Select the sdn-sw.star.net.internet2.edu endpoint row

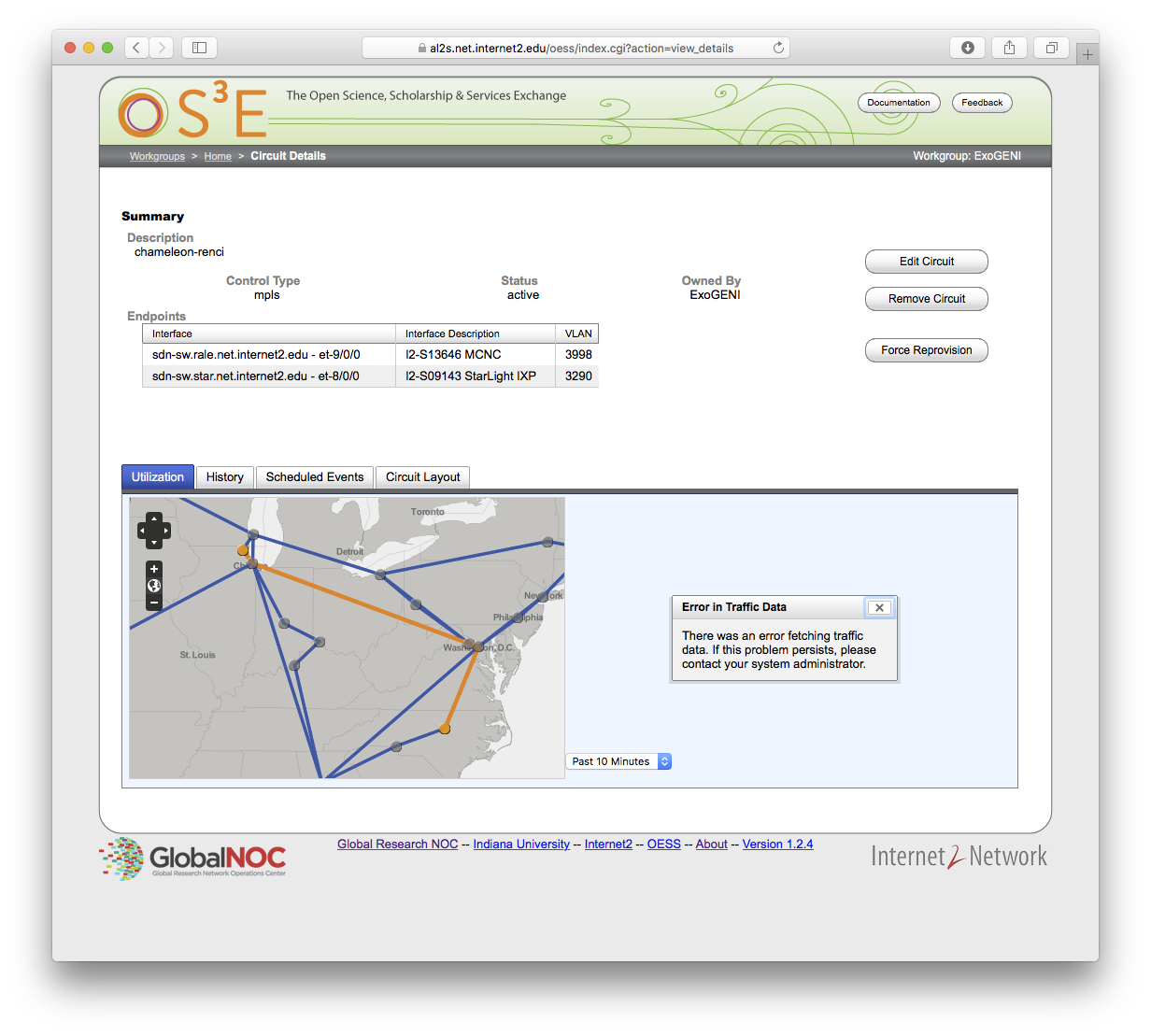pos(370,376)
